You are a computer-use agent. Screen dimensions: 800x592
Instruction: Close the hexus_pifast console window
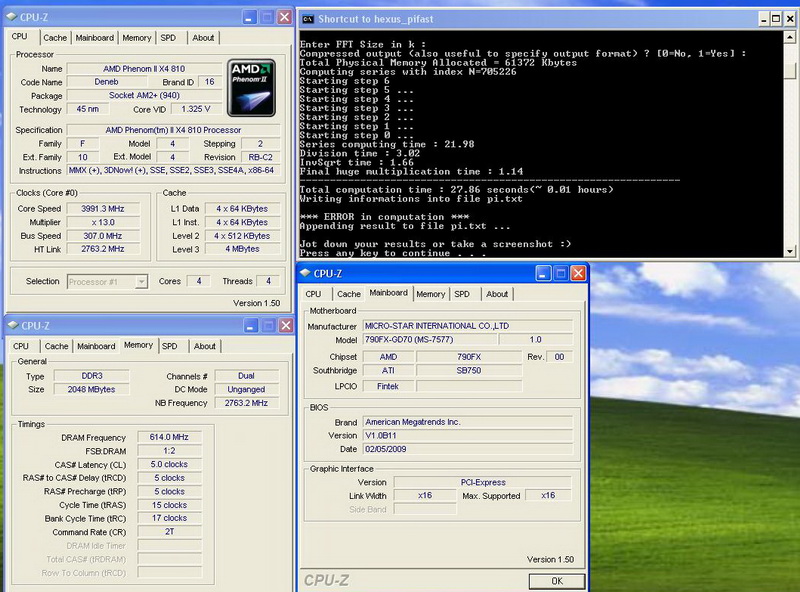click(790, 19)
